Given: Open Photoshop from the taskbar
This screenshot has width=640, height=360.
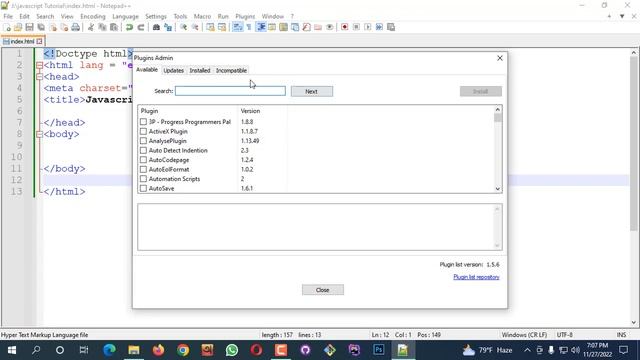Looking at the screenshot, I should [378, 350].
